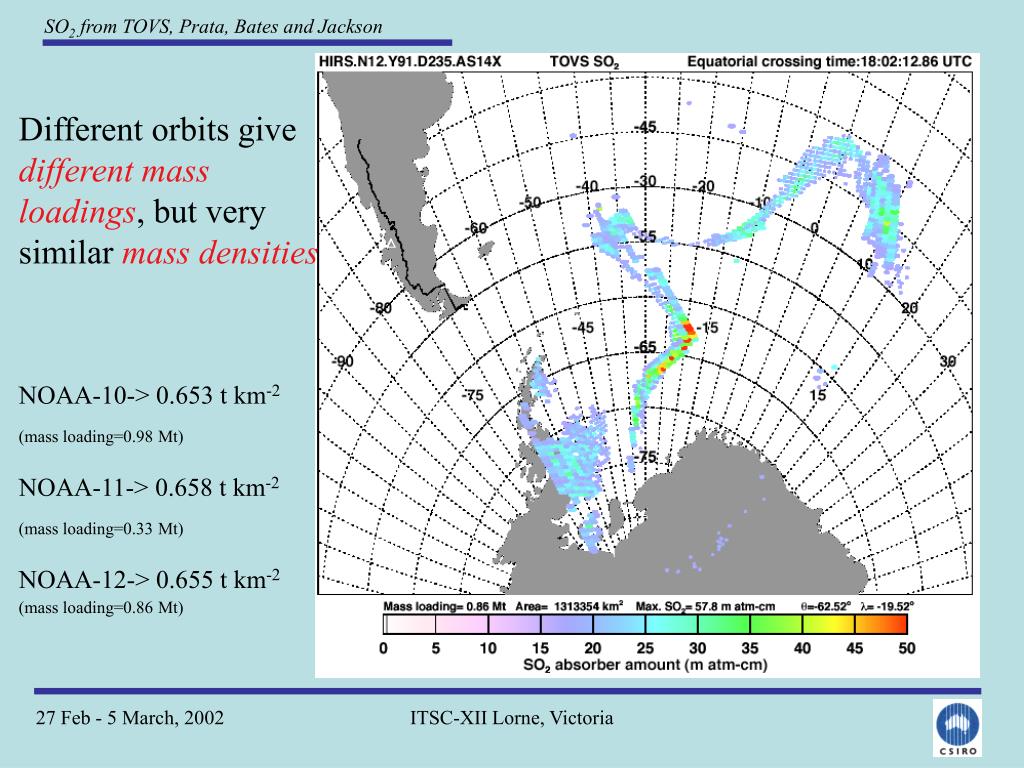The image size is (1024, 768).
Task: Click 'Area= 1313354 km2' label
Action: 569,606
